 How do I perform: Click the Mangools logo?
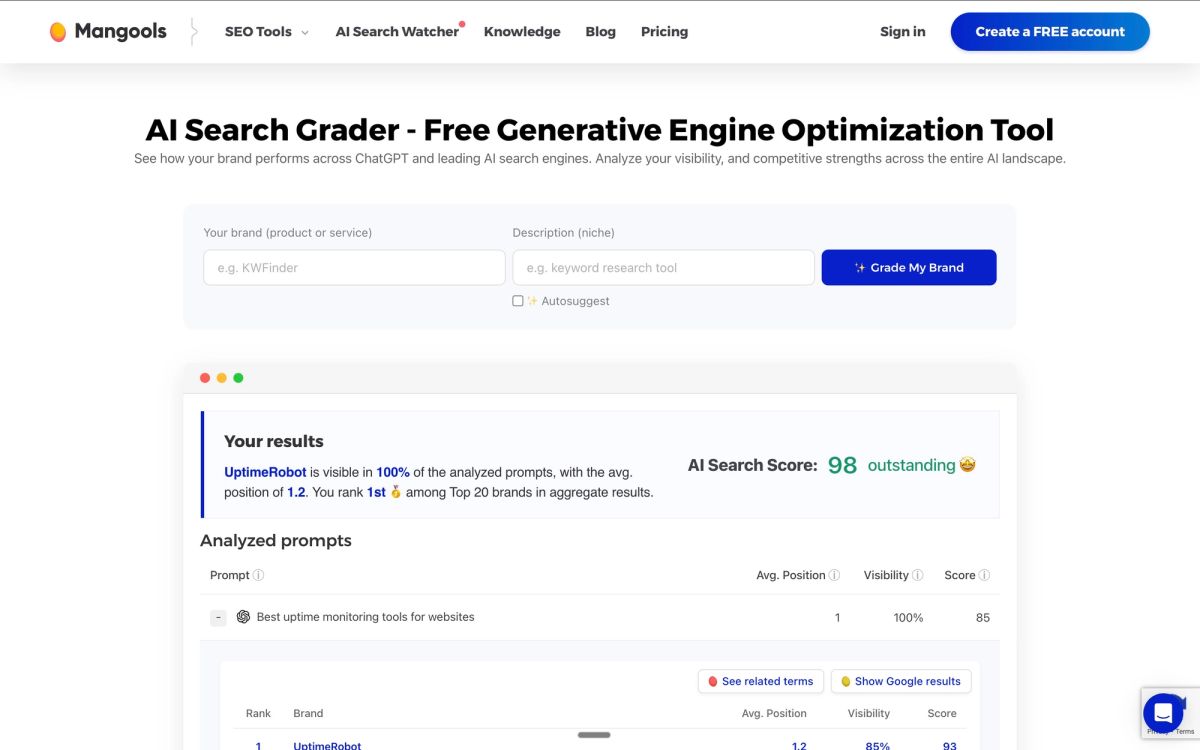[x=108, y=32]
